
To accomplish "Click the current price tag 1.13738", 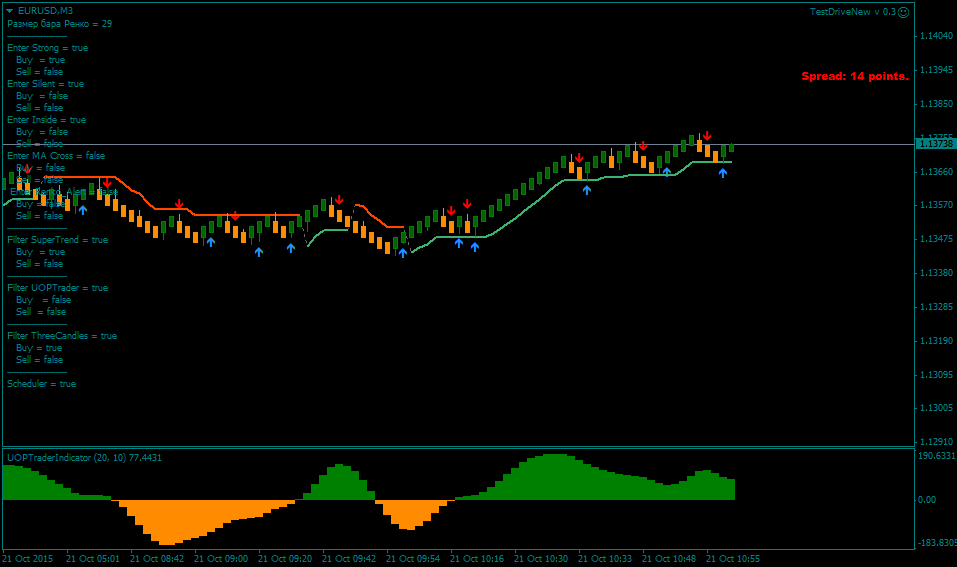I will [x=936, y=144].
